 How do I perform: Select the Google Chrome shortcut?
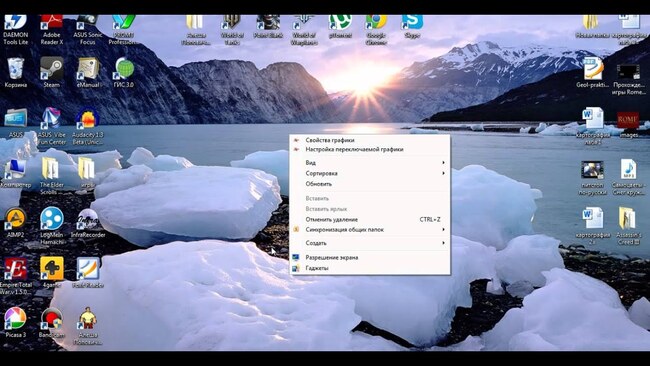pyautogui.click(x=376, y=29)
